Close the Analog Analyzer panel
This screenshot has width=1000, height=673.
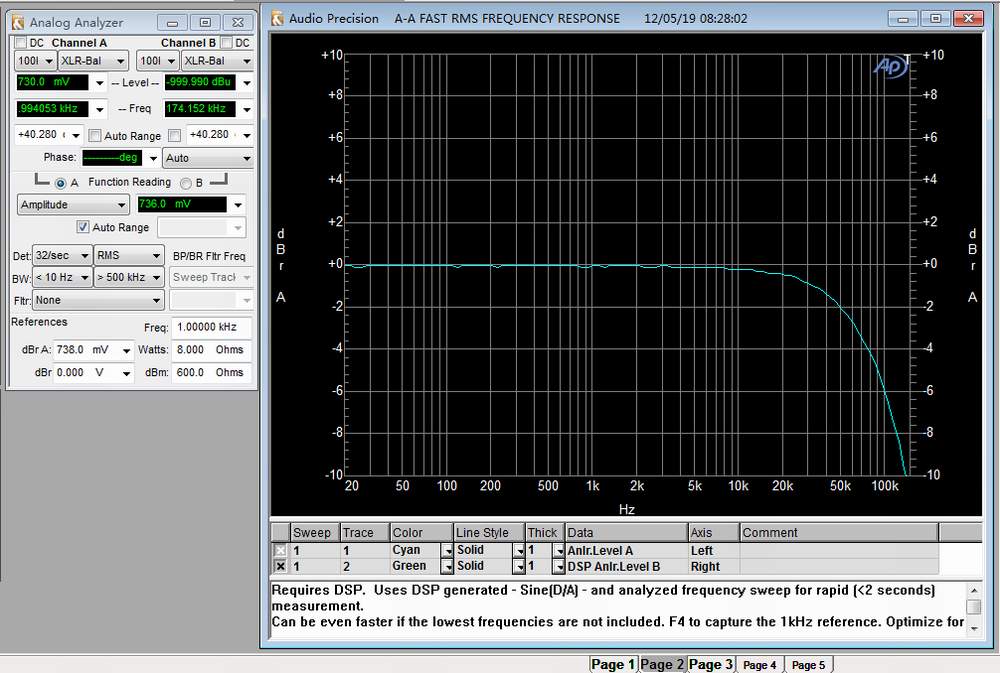pyautogui.click(x=238, y=22)
